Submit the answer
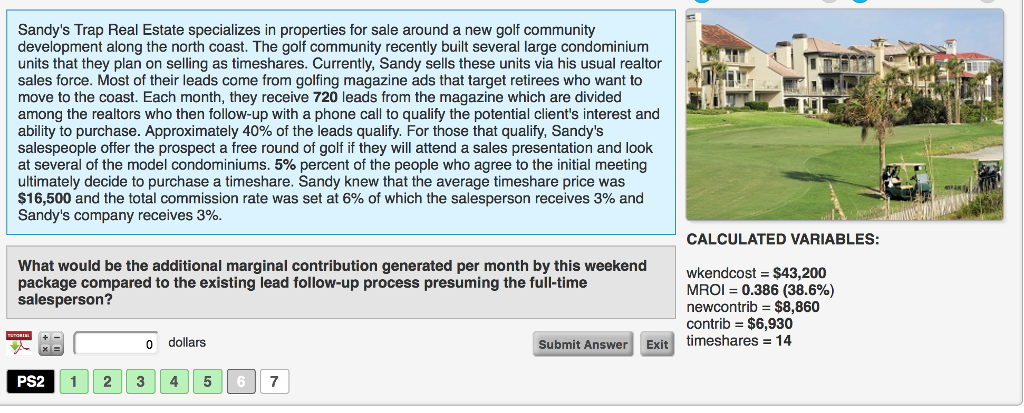 click(x=583, y=344)
